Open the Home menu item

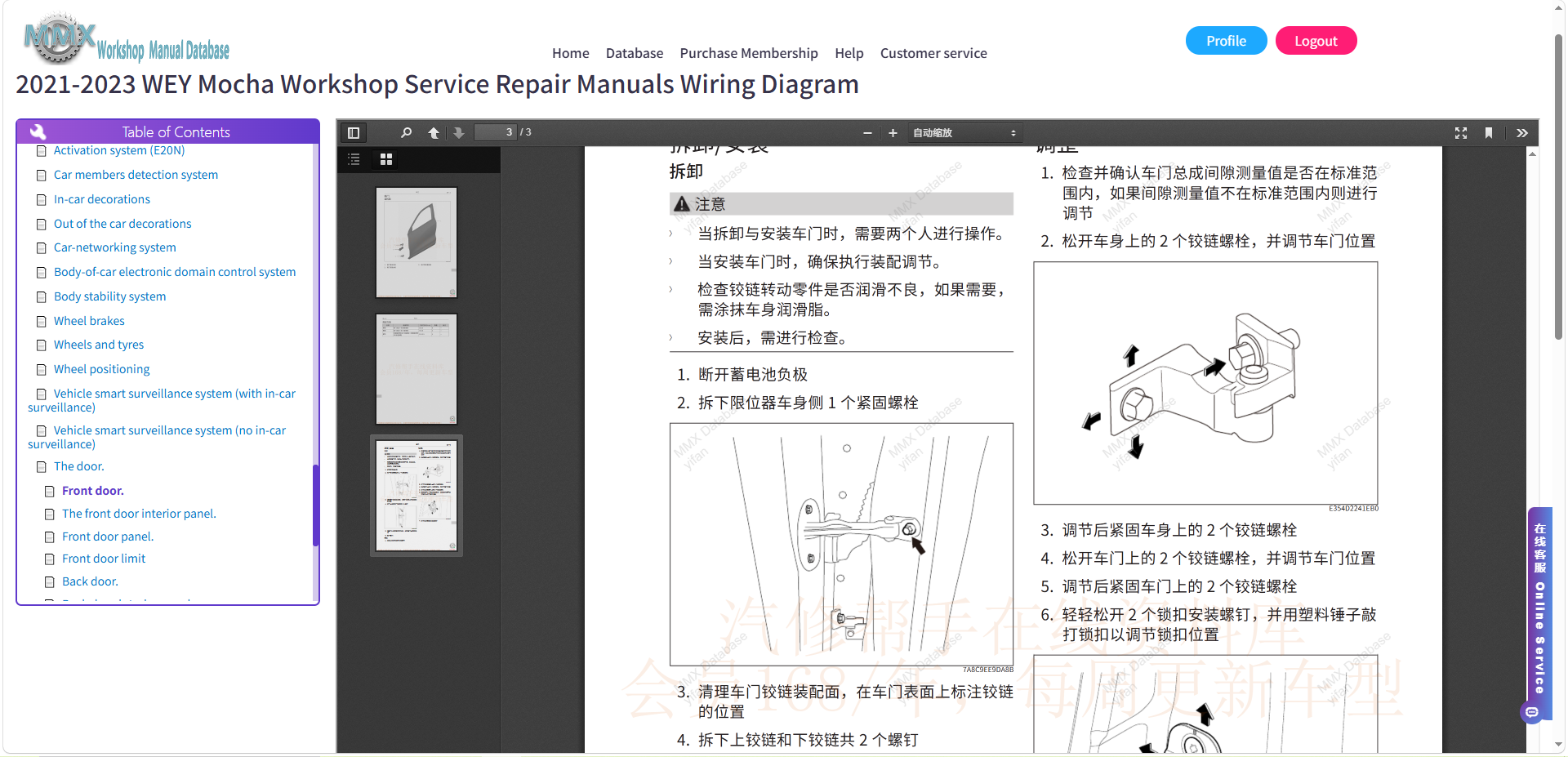(570, 53)
